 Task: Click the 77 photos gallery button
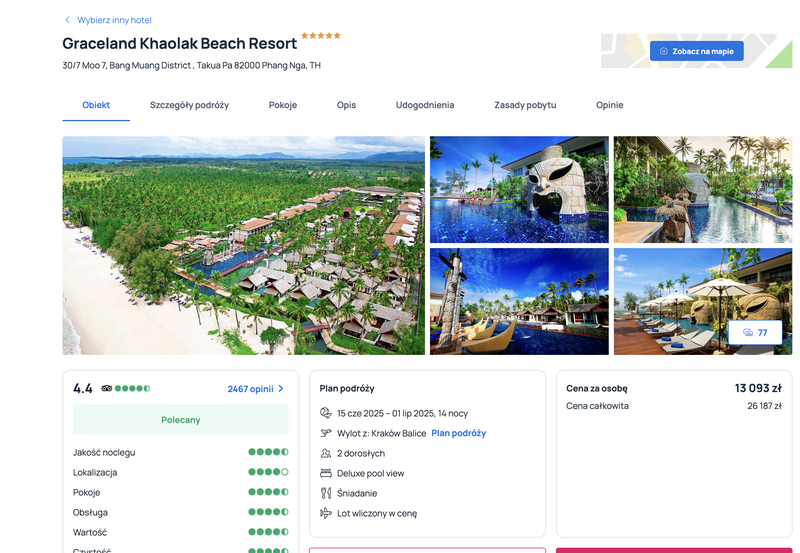click(755, 333)
